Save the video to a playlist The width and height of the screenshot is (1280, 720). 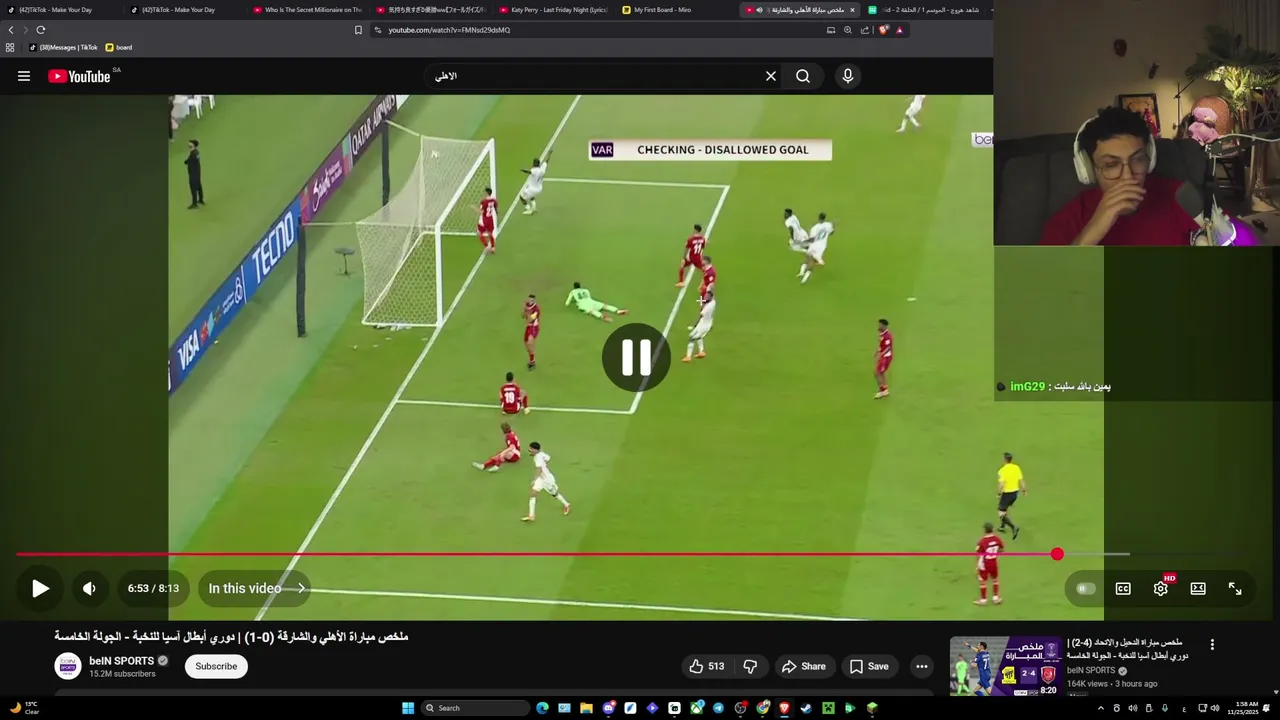(868, 666)
